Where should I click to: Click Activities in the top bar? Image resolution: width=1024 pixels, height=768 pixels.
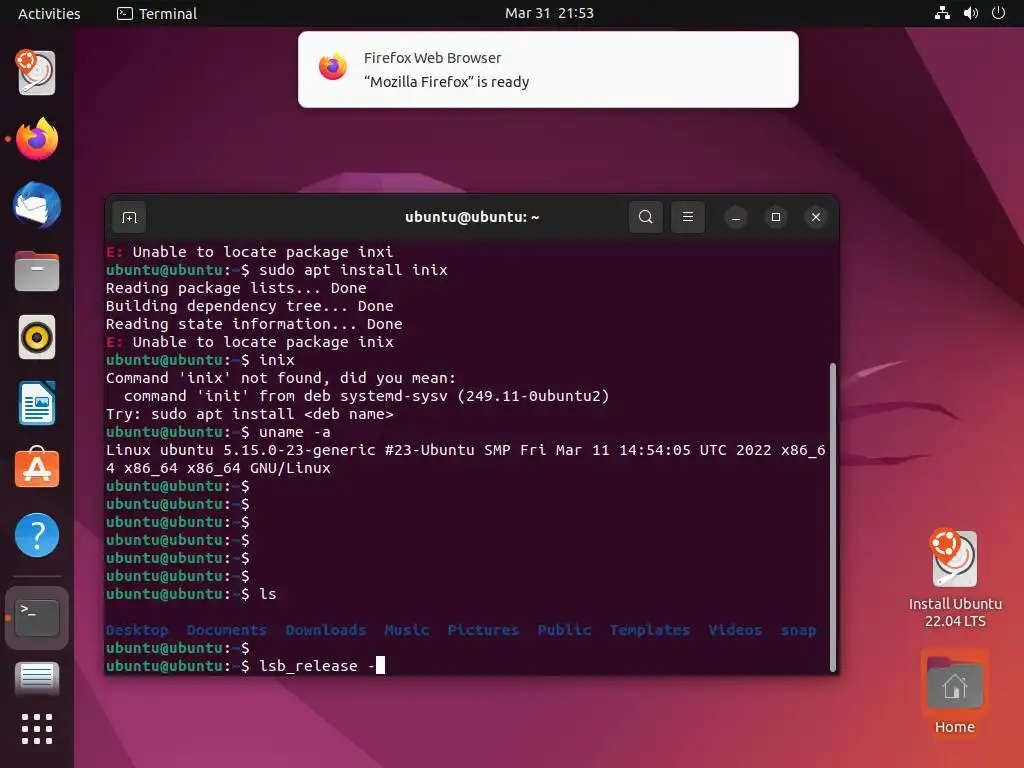click(x=49, y=13)
